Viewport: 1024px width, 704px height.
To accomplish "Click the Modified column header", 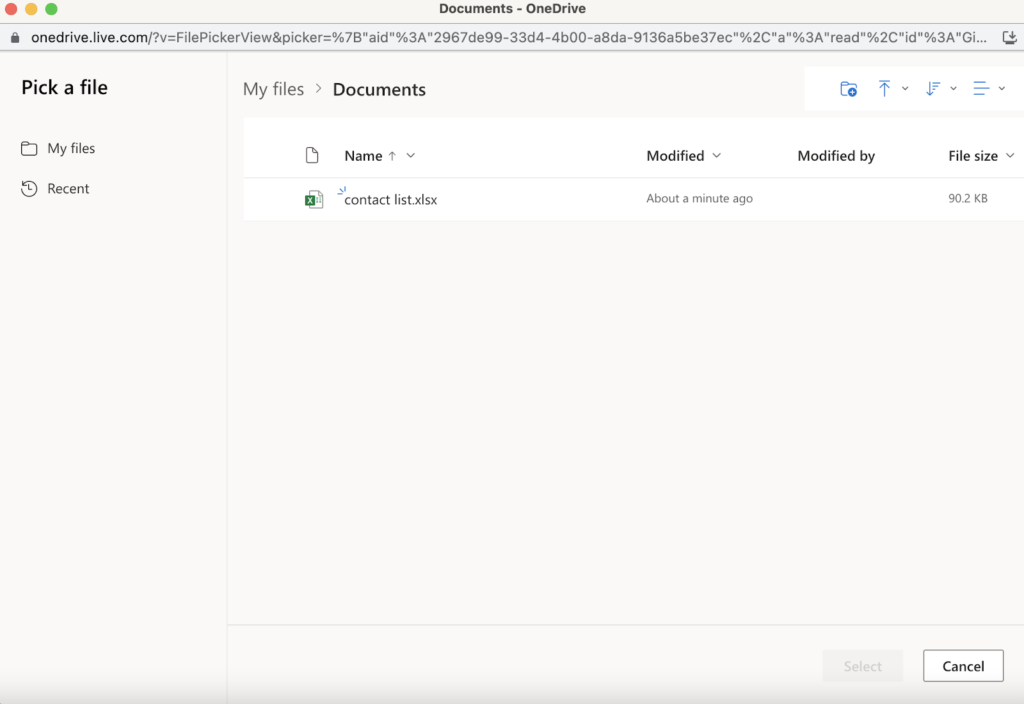I will (x=675, y=155).
